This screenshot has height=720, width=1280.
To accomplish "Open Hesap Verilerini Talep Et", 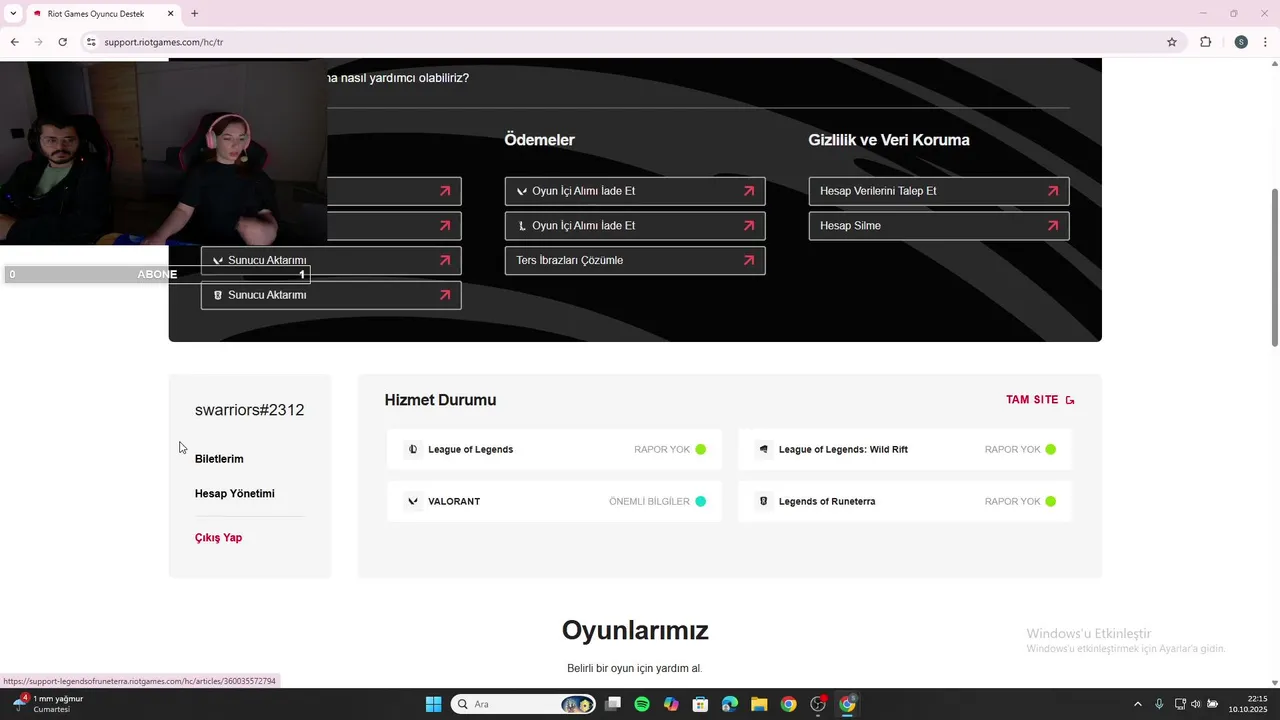I will (x=939, y=191).
